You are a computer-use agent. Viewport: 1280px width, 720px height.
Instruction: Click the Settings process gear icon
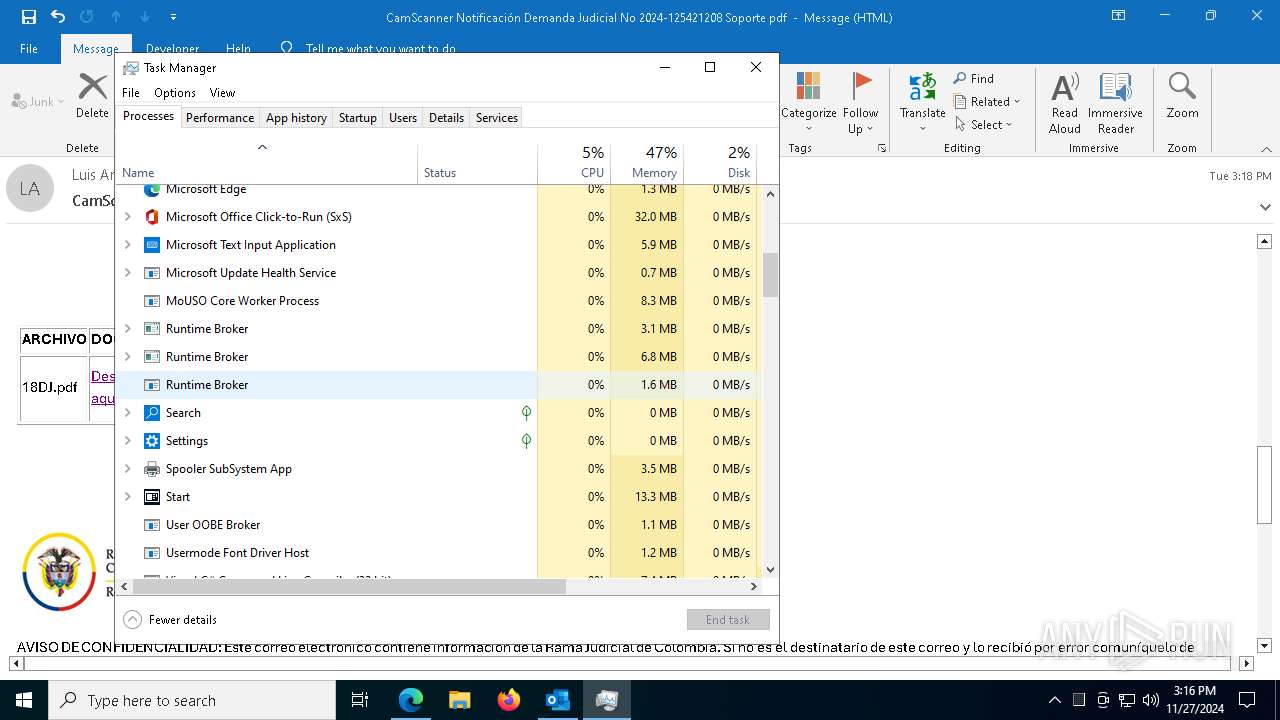coord(152,441)
